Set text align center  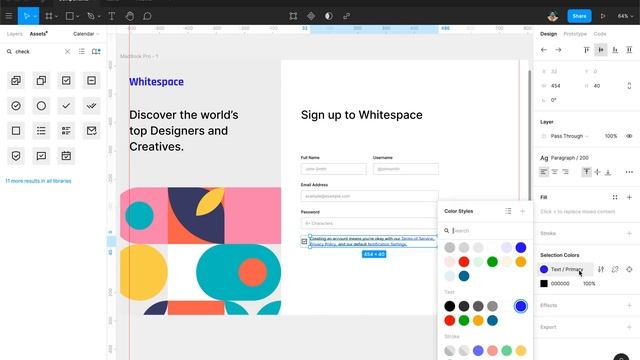point(554,172)
